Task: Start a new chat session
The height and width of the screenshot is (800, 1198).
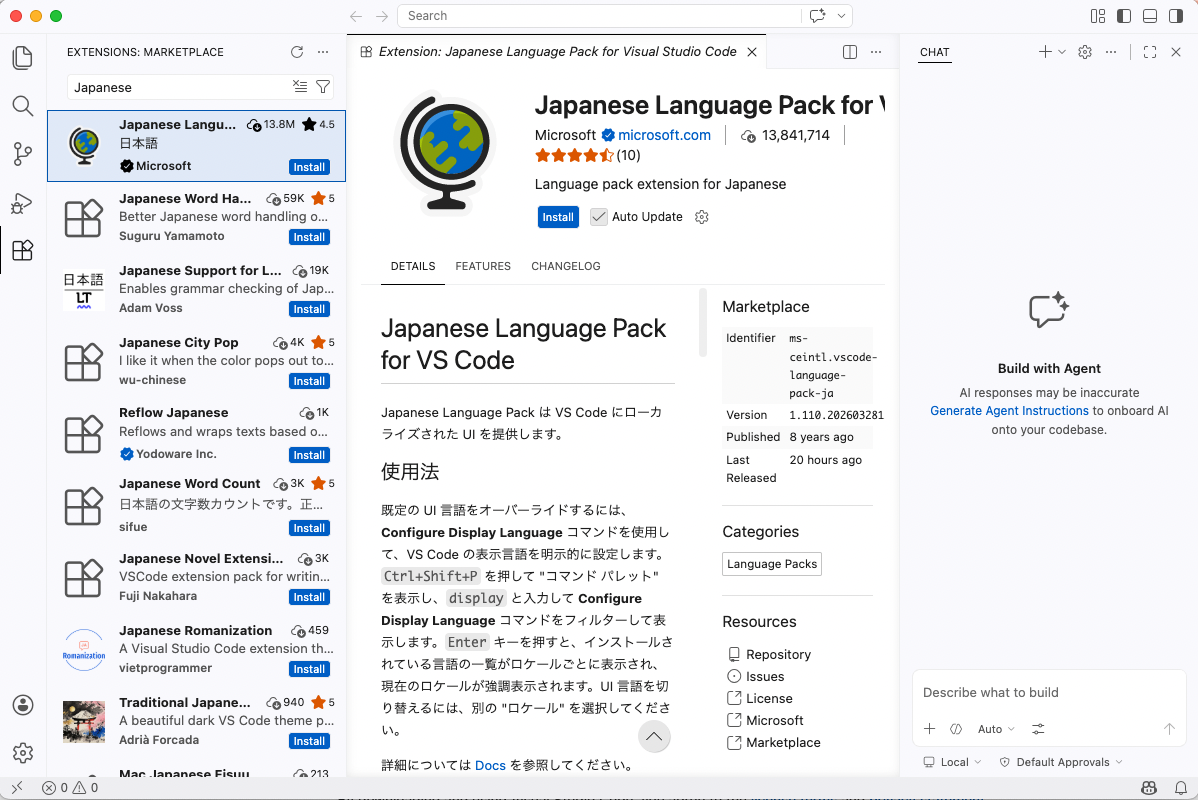Action: pos(1044,52)
